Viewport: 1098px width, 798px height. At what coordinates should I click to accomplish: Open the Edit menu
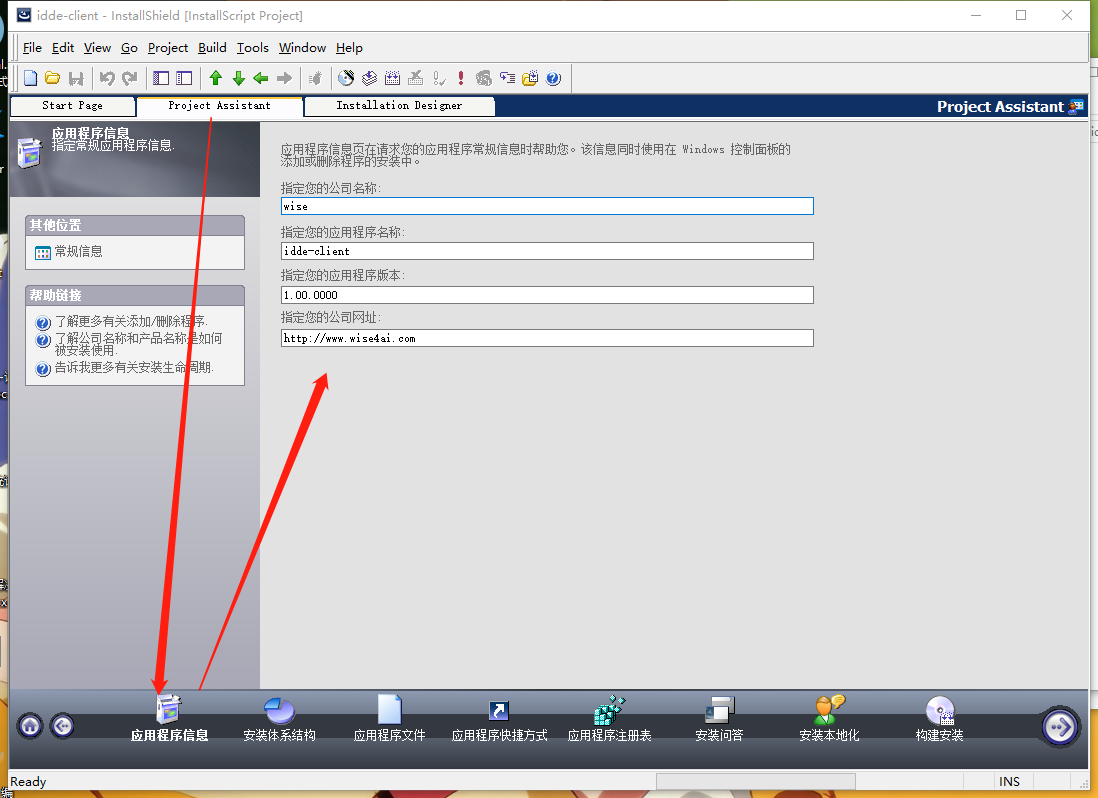63,48
